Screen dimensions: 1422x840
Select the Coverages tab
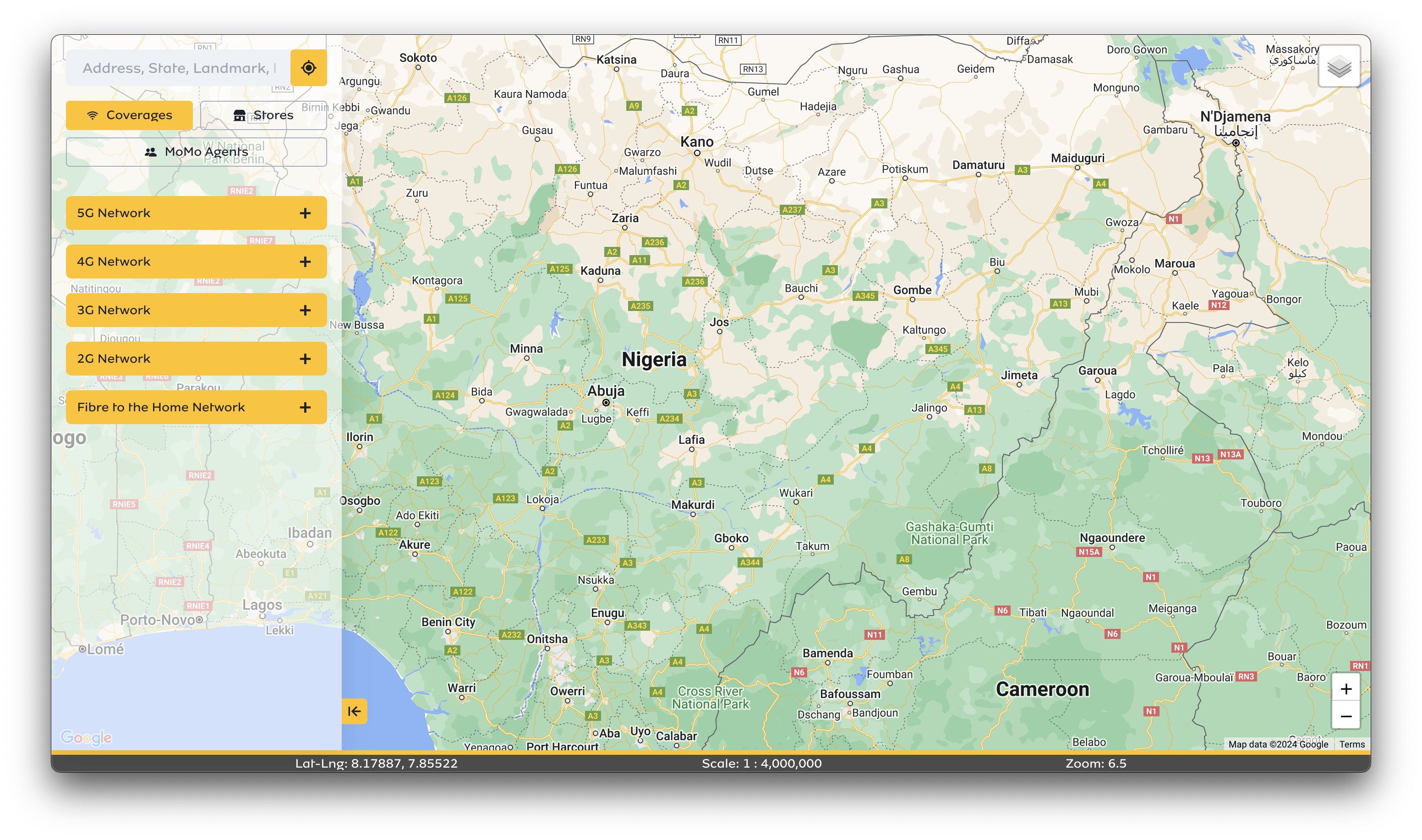(x=129, y=115)
